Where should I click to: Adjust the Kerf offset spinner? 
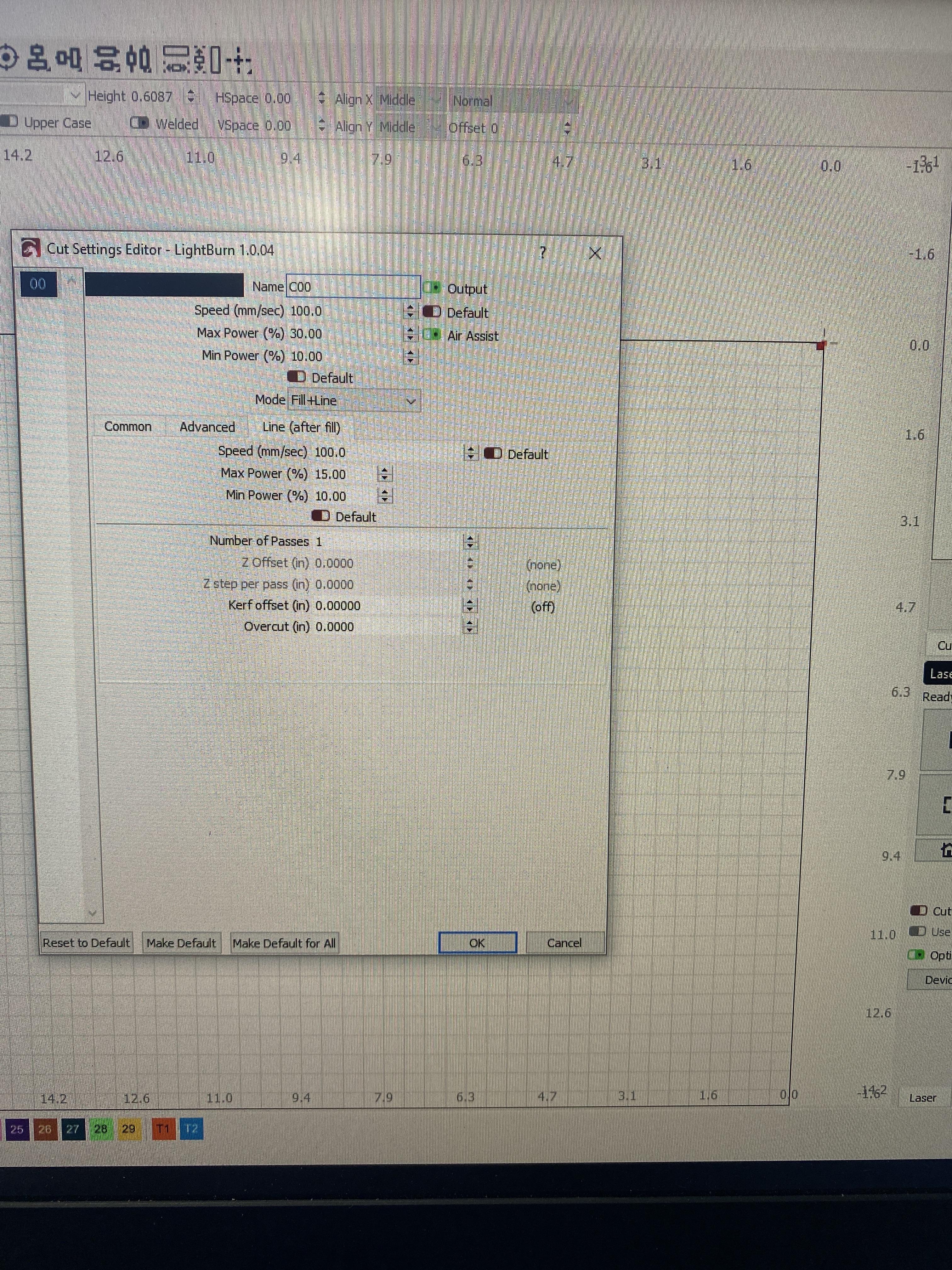[470, 605]
